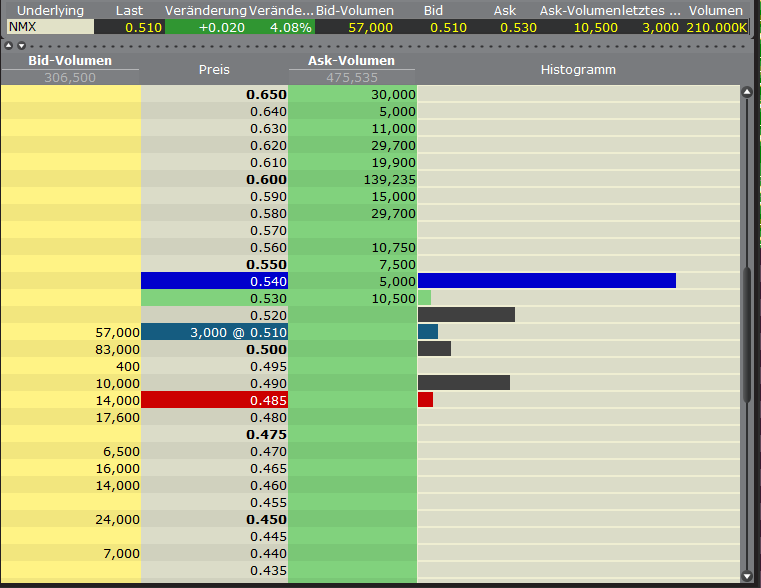Click the Bid-Volumen column header
Viewport: 761px width, 588px height.
pyautogui.click(x=70, y=61)
